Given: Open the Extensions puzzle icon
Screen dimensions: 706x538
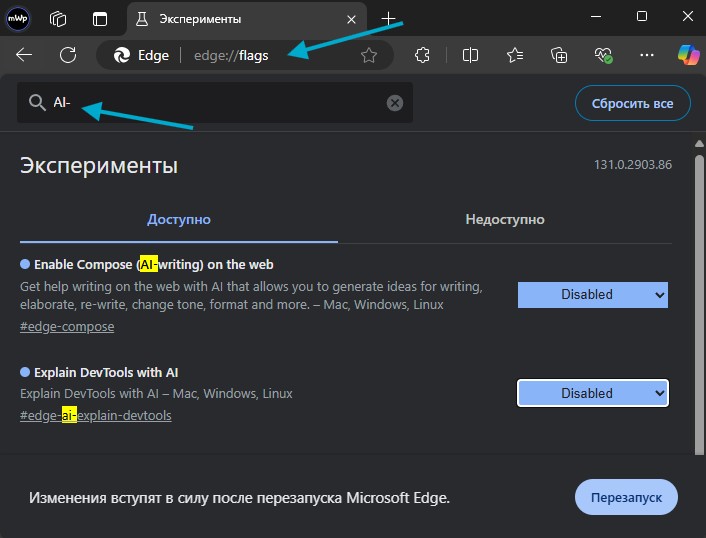Looking at the screenshot, I should [x=423, y=56].
